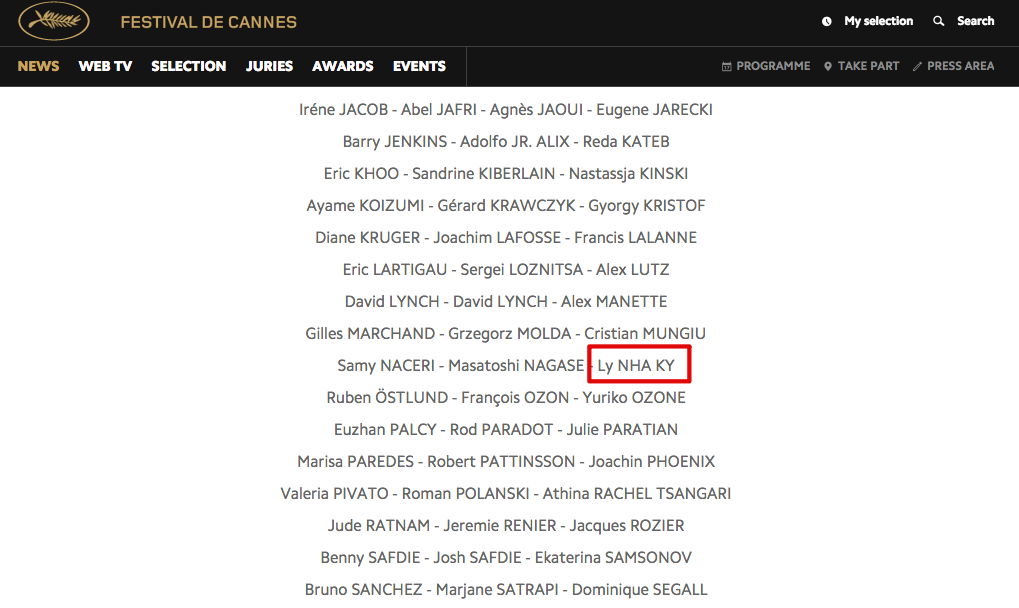Click the name Masatoshi NAGASE
Viewport: 1019px width, 608px height.
pos(516,366)
